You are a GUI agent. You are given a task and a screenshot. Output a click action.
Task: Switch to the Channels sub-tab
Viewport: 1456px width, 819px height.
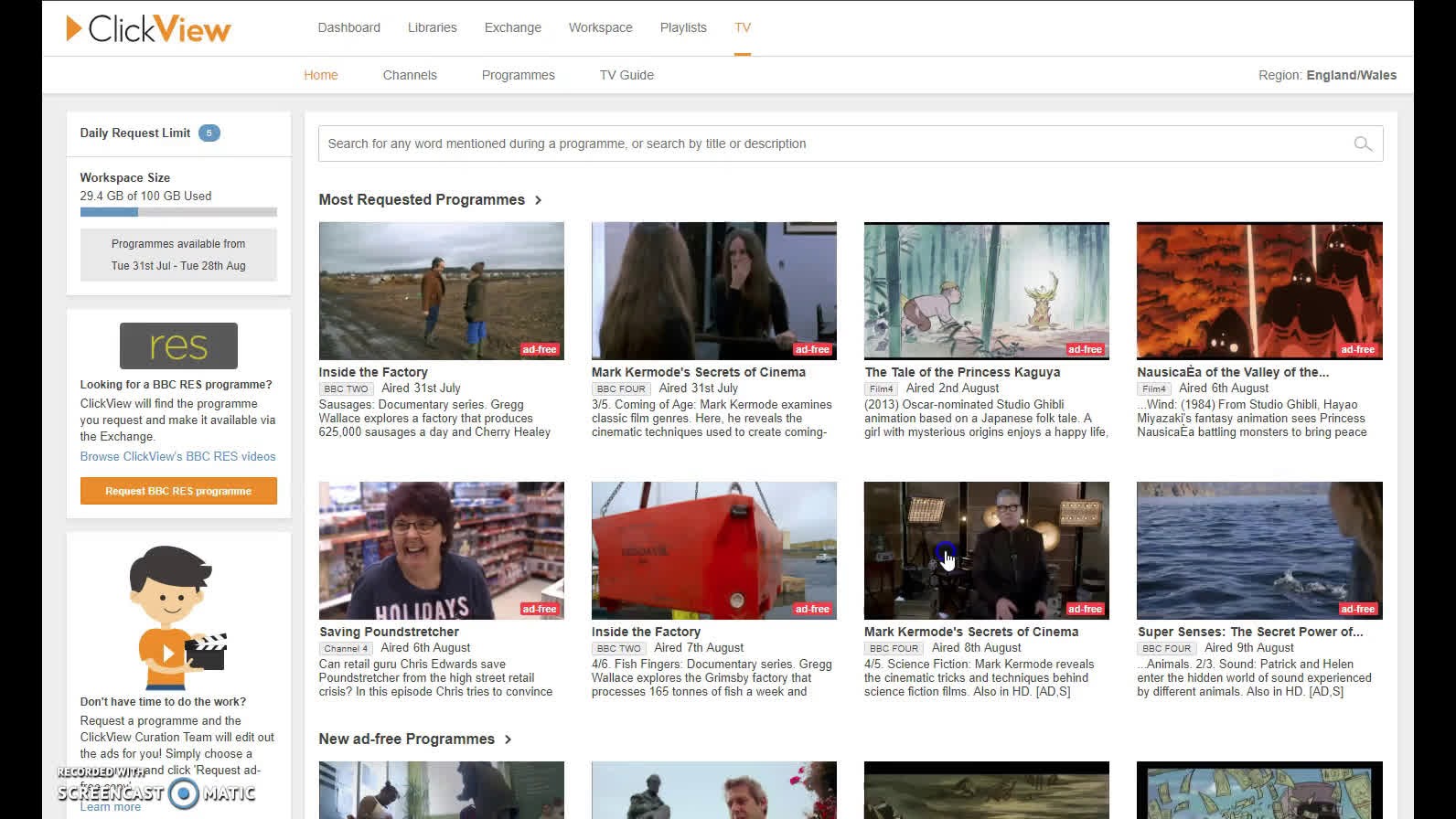coord(410,75)
